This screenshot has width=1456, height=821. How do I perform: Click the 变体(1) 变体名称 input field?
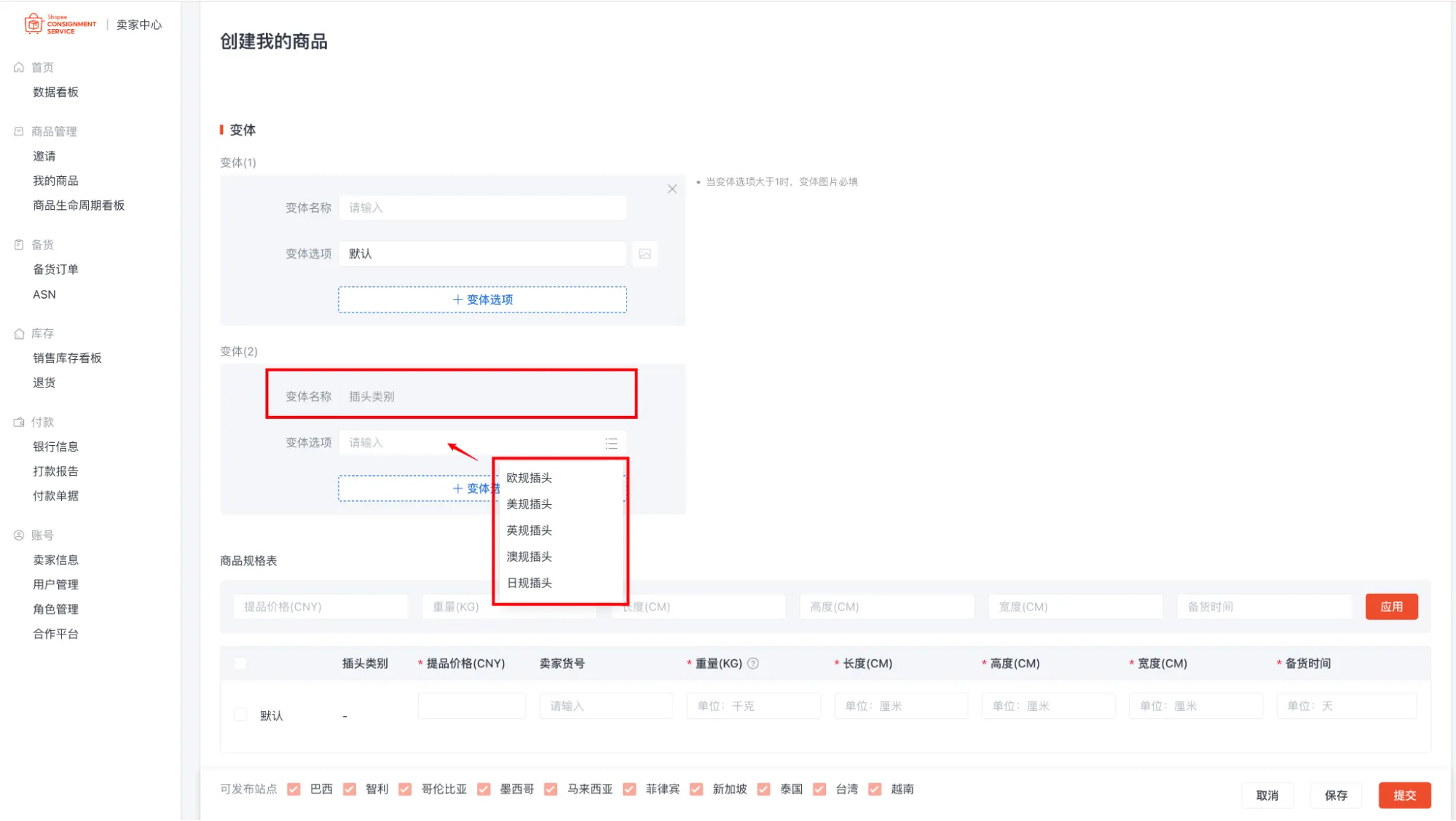482,208
